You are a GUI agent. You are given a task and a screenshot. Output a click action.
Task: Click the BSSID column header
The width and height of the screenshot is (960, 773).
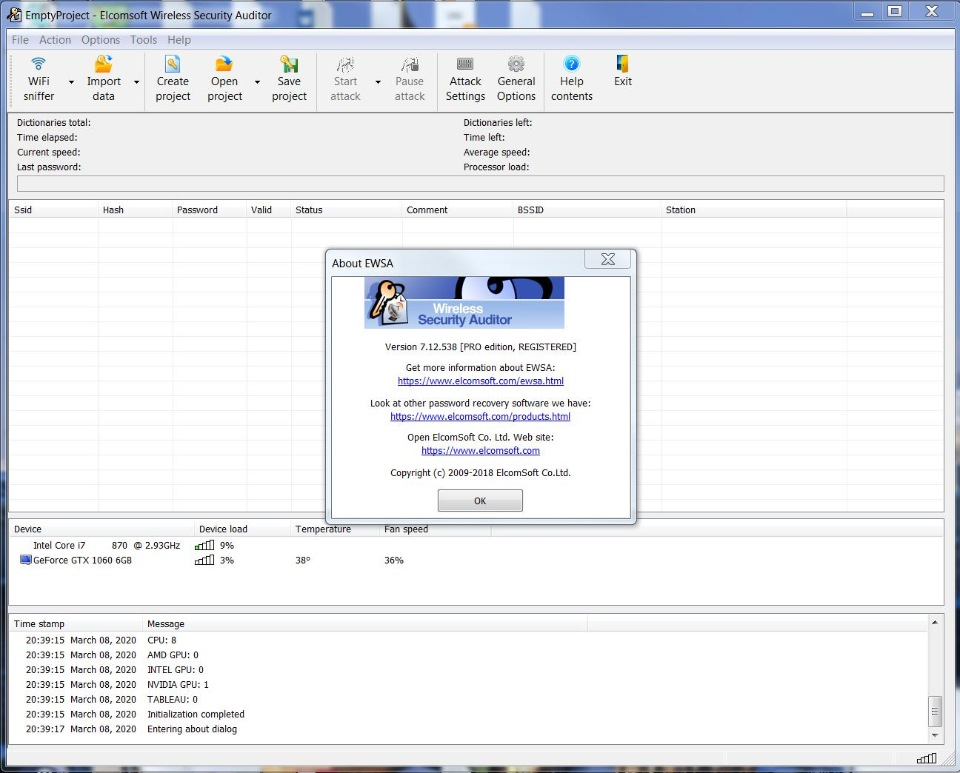click(x=587, y=209)
